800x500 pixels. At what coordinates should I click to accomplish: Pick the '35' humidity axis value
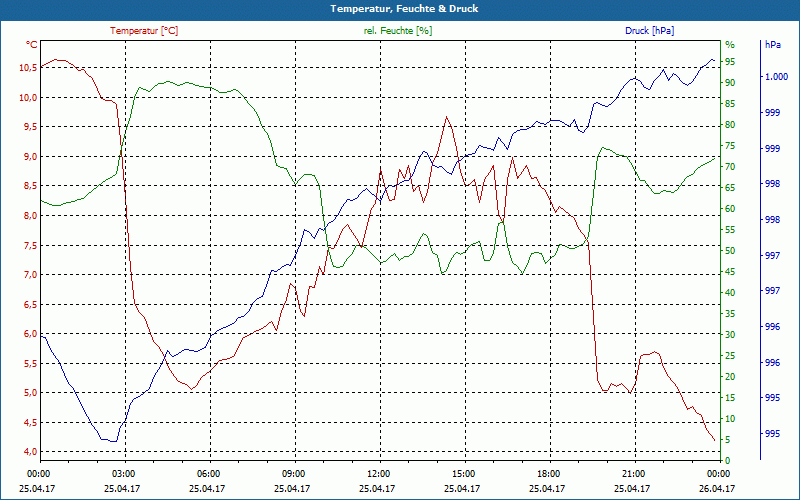(730, 314)
